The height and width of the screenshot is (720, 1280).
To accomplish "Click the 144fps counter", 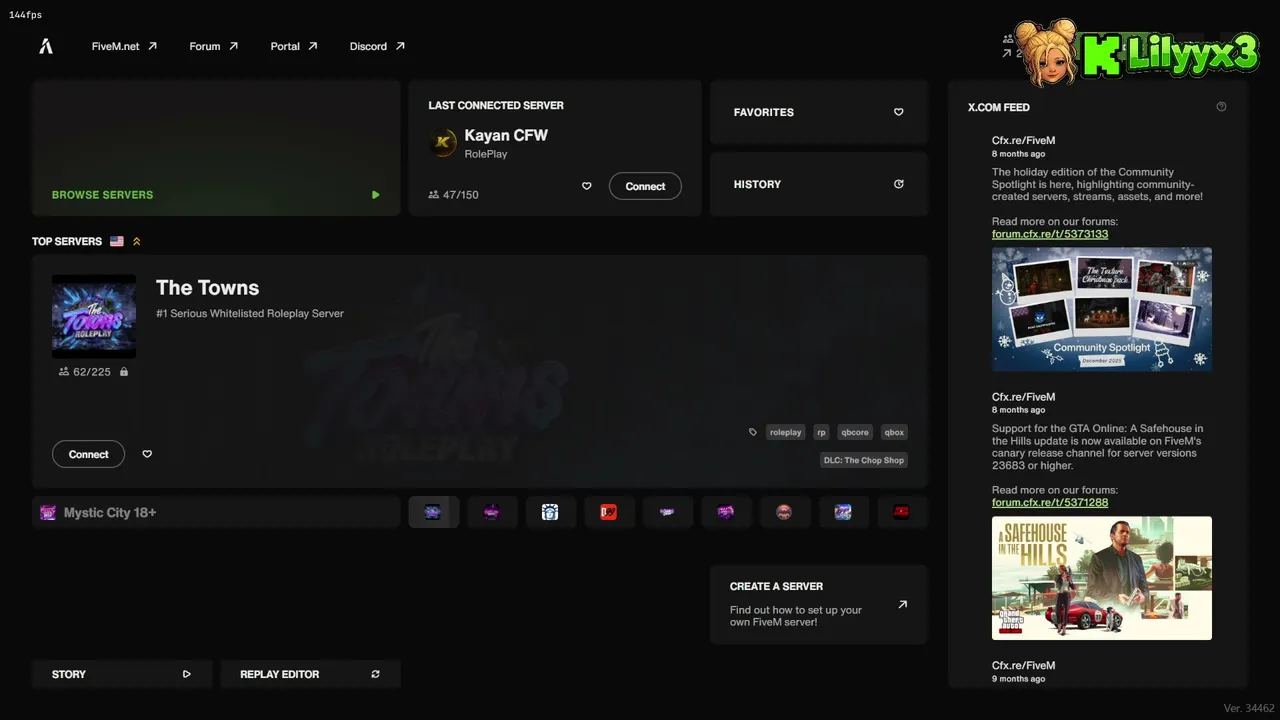I will 26,15.
